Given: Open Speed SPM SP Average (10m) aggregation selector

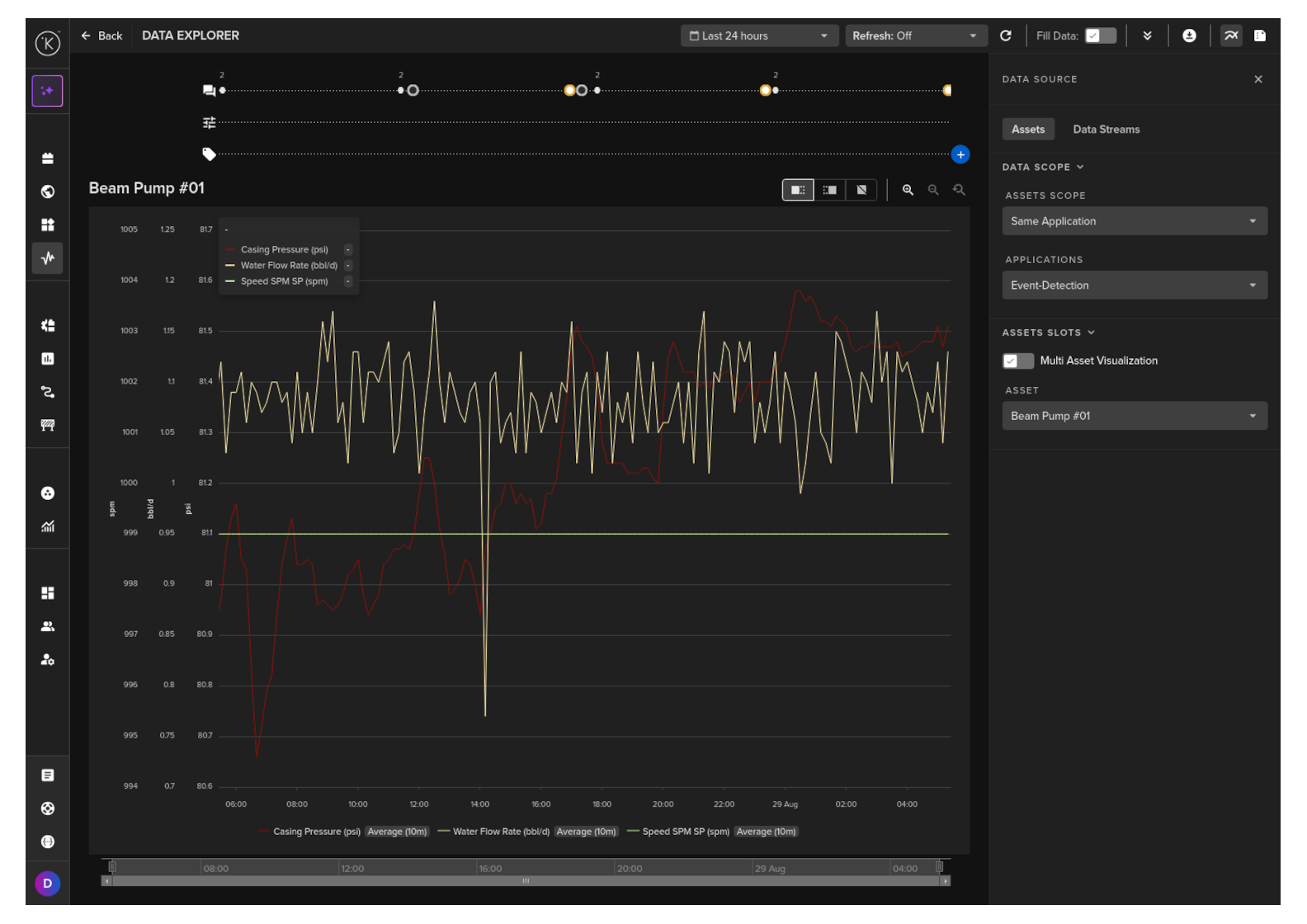Looking at the screenshot, I should tap(767, 832).
